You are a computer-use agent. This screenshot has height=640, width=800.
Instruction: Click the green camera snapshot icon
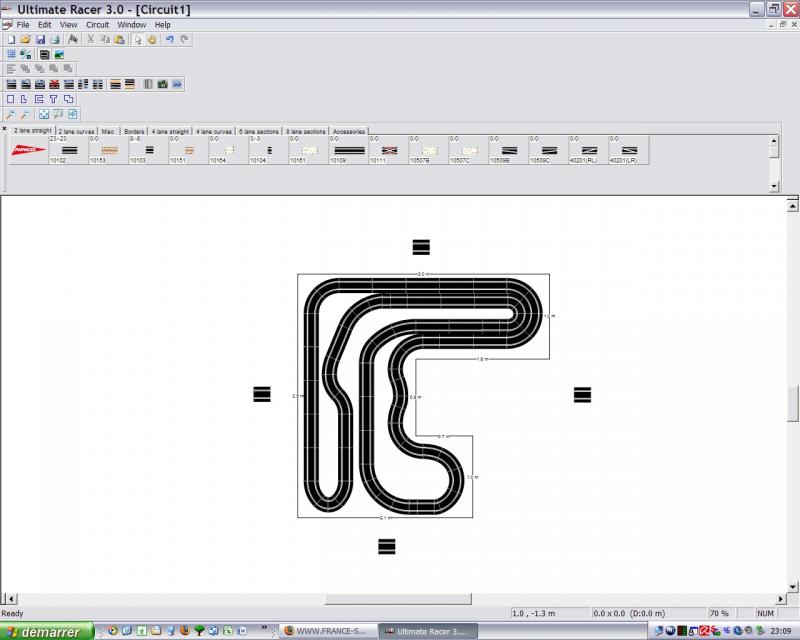tap(162, 85)
